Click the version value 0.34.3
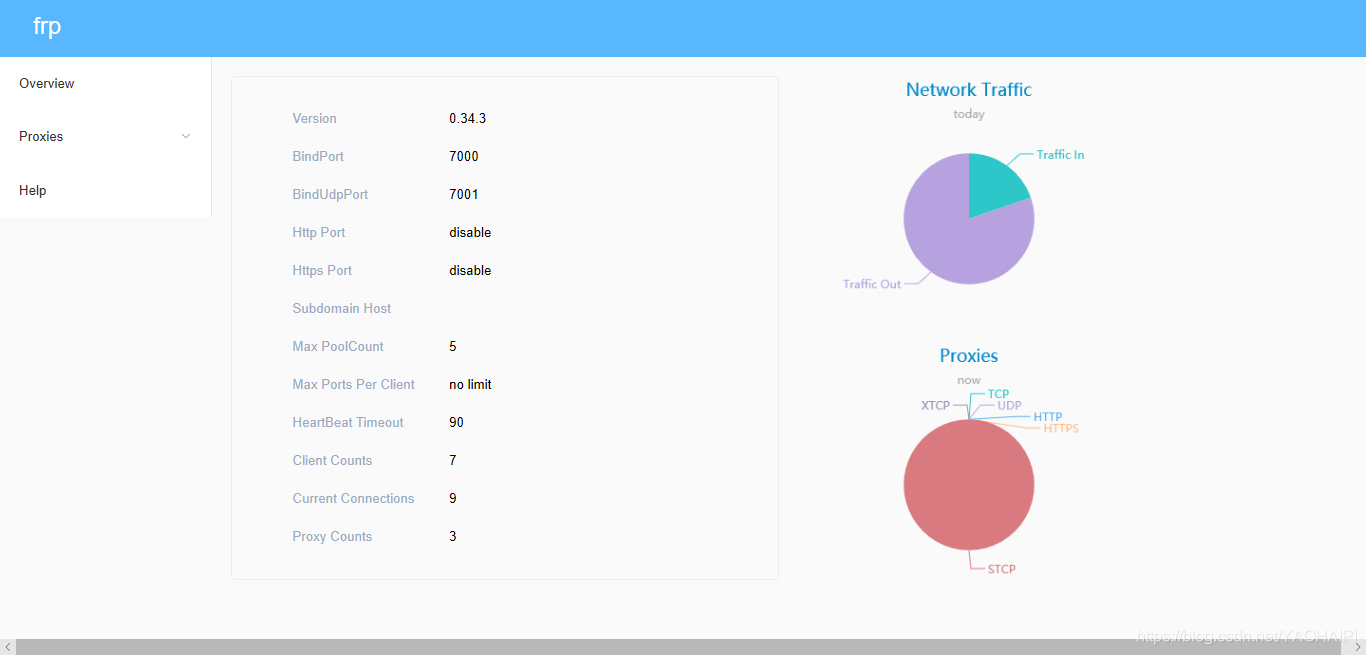The width and height of the screenshot is (1366, 655). click(468, 118)
